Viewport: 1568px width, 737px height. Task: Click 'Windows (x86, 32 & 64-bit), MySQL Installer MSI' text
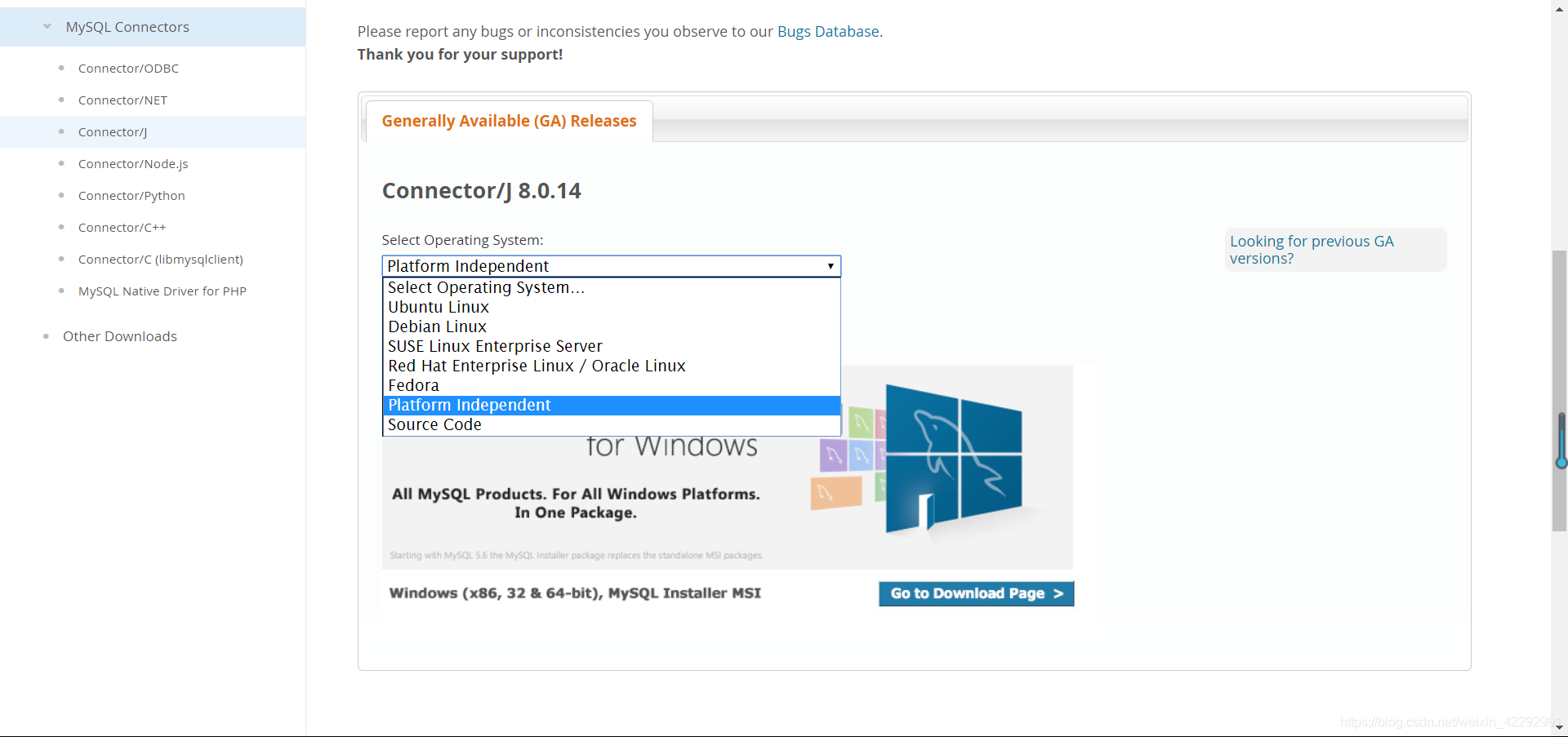pos(575,593)
